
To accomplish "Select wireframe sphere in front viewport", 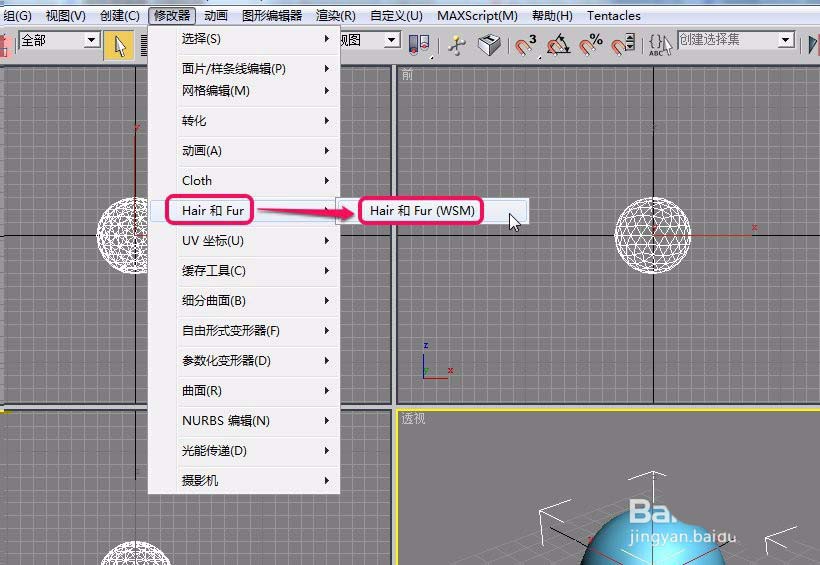I will pyautogui.click(x=653, y=235).
